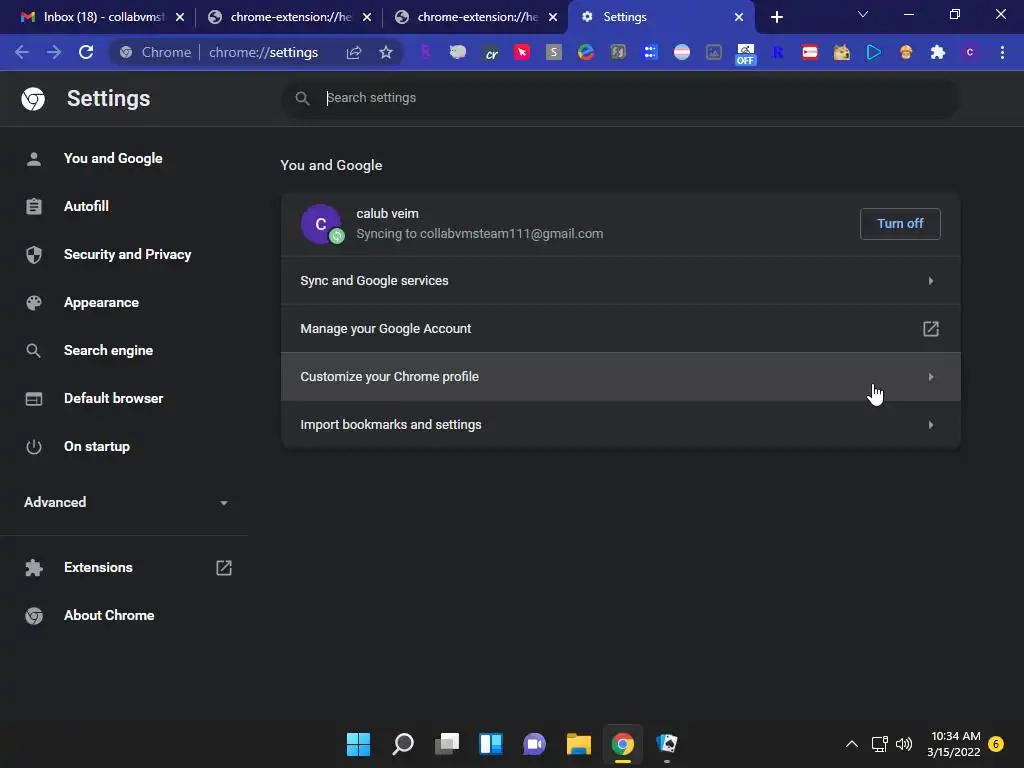Open Search engine settings
The image size is (1024, 768).
coord(108,351)
